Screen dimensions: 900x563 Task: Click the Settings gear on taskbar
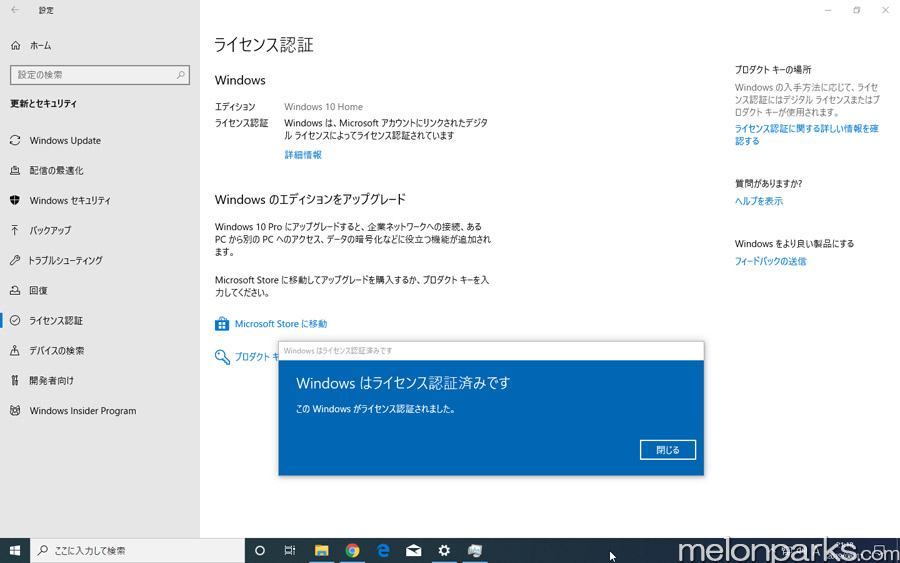coord(444,550)
